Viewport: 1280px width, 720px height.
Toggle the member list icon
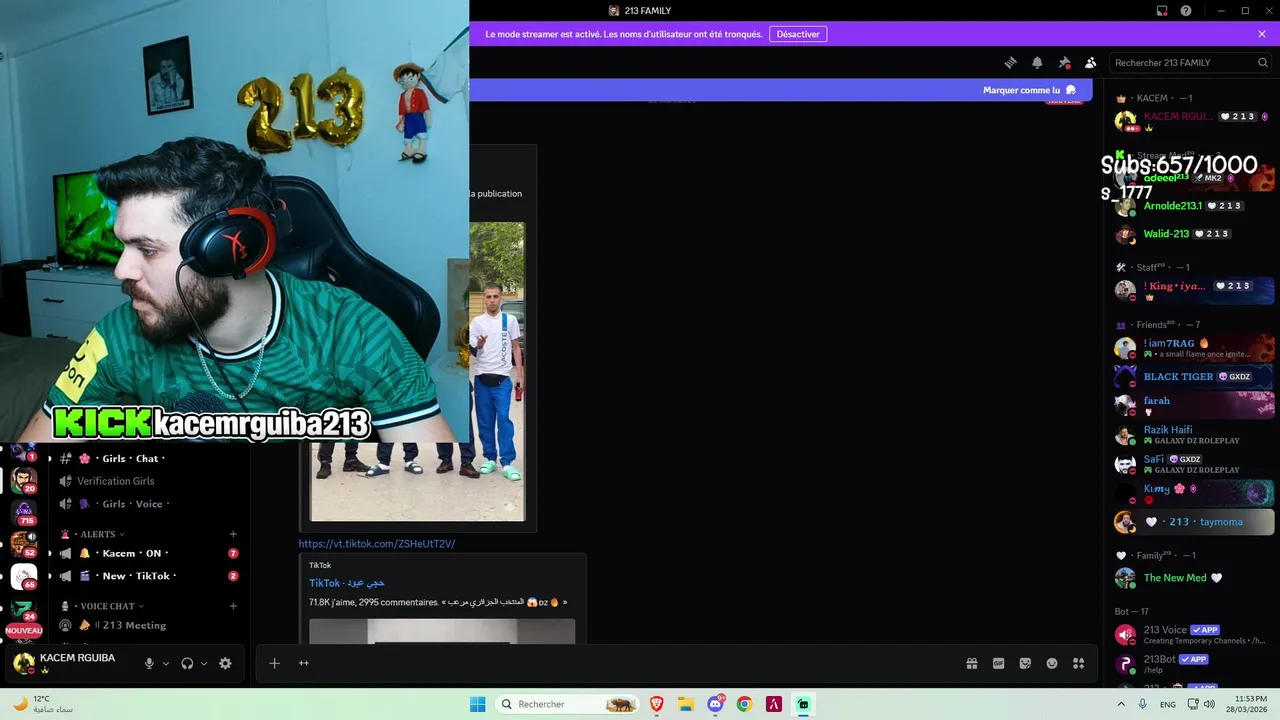click(1091, 62)
